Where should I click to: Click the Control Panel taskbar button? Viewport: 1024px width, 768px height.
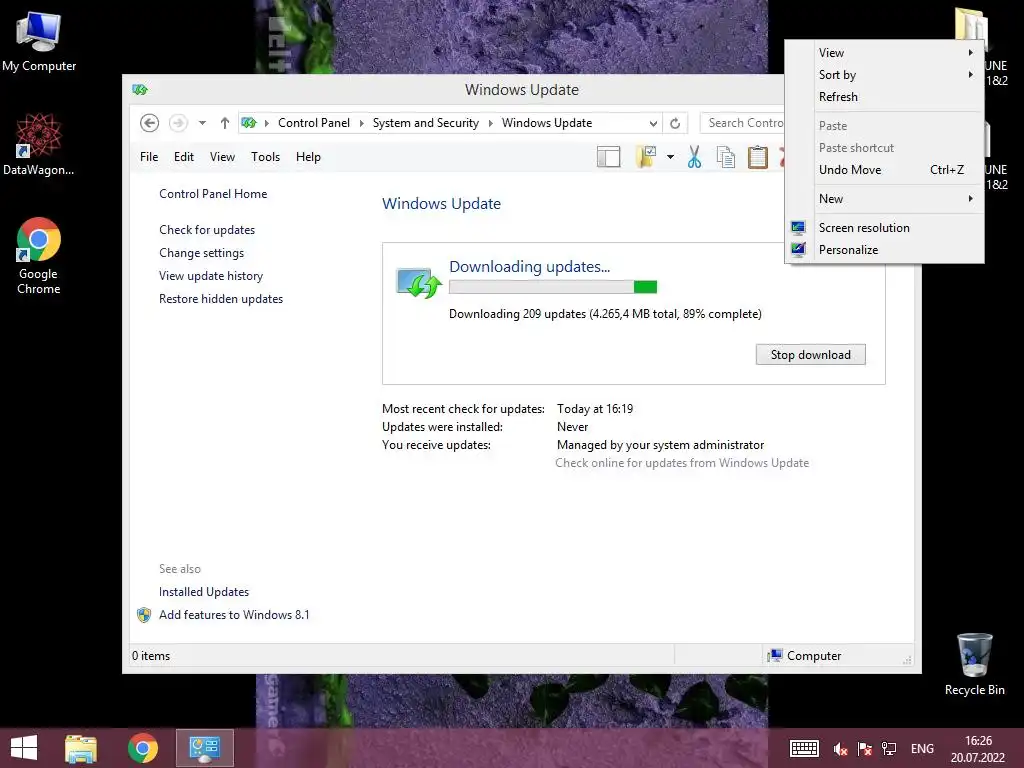point(204,748)
